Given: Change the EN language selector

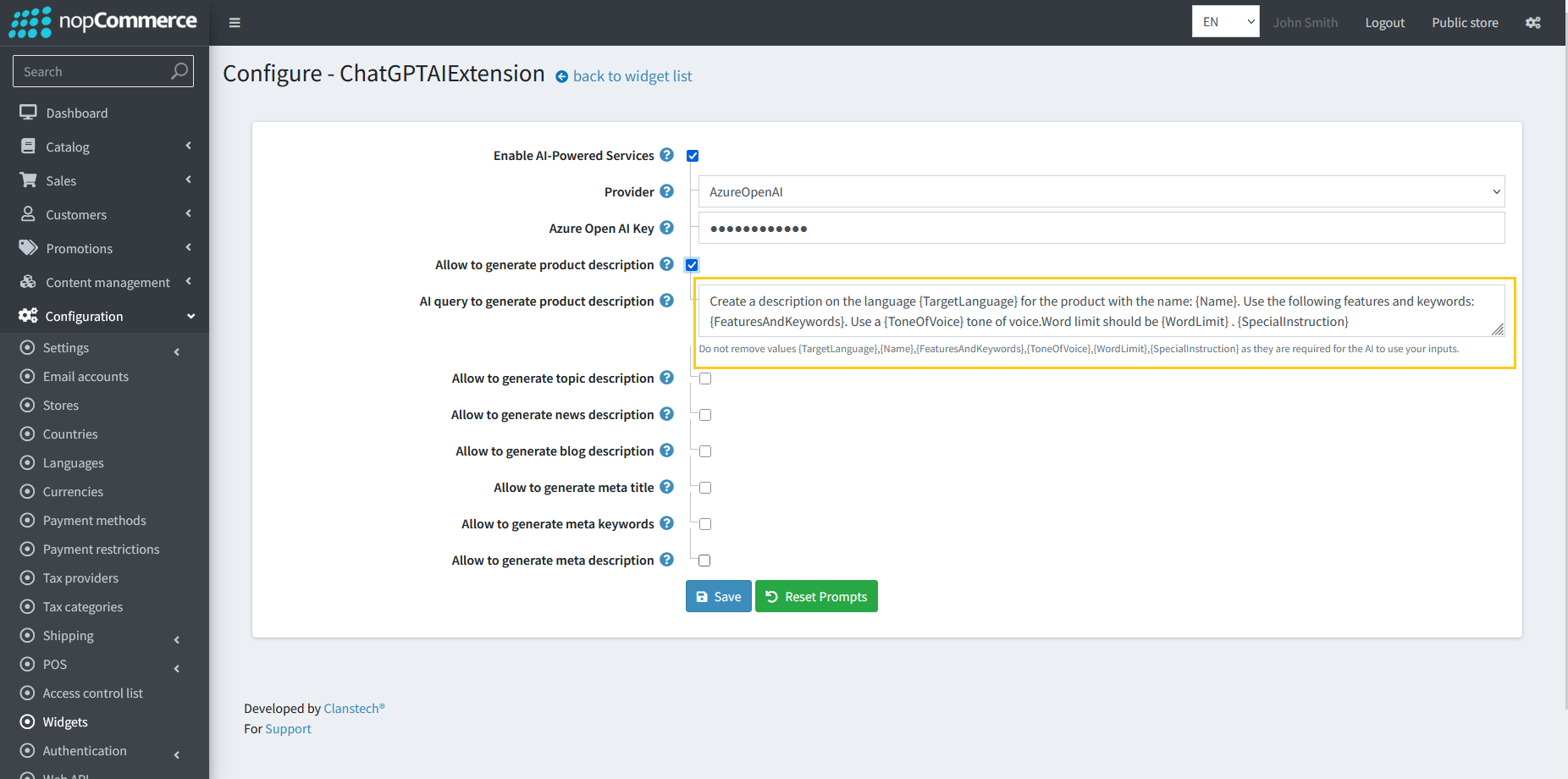Looking at the screenshot, I should pos(1225,21).
